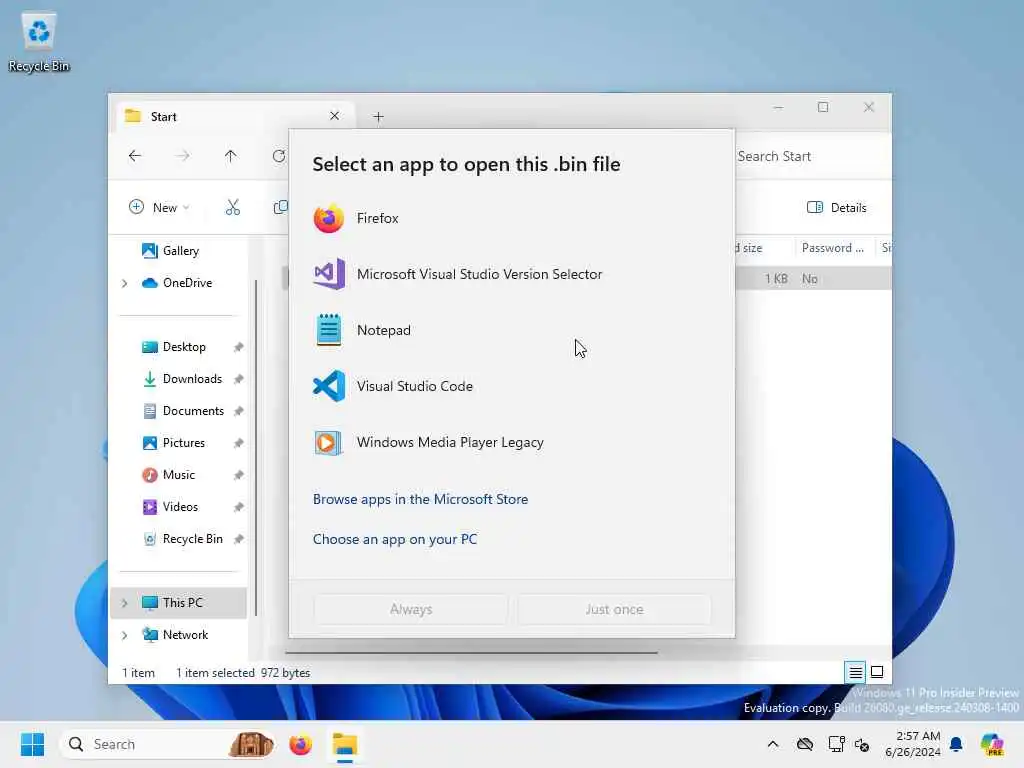
Task: Click the pin icon beside Pictures
Action: tap(238, 443)
